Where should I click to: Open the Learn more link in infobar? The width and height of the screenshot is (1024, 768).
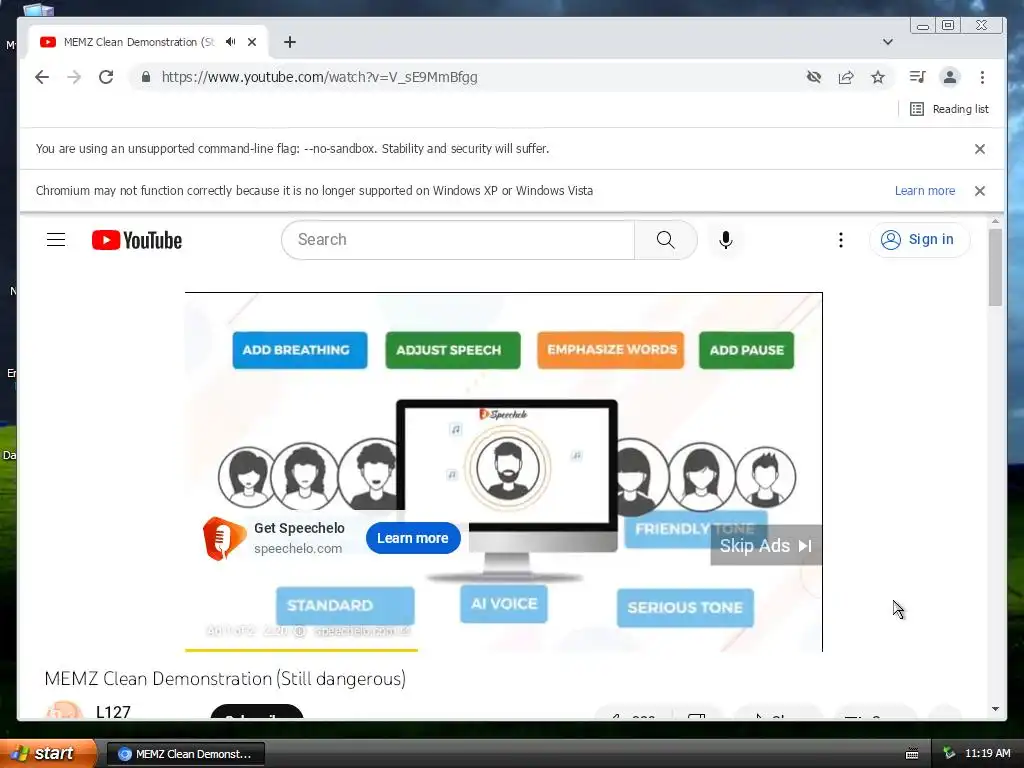925,191
